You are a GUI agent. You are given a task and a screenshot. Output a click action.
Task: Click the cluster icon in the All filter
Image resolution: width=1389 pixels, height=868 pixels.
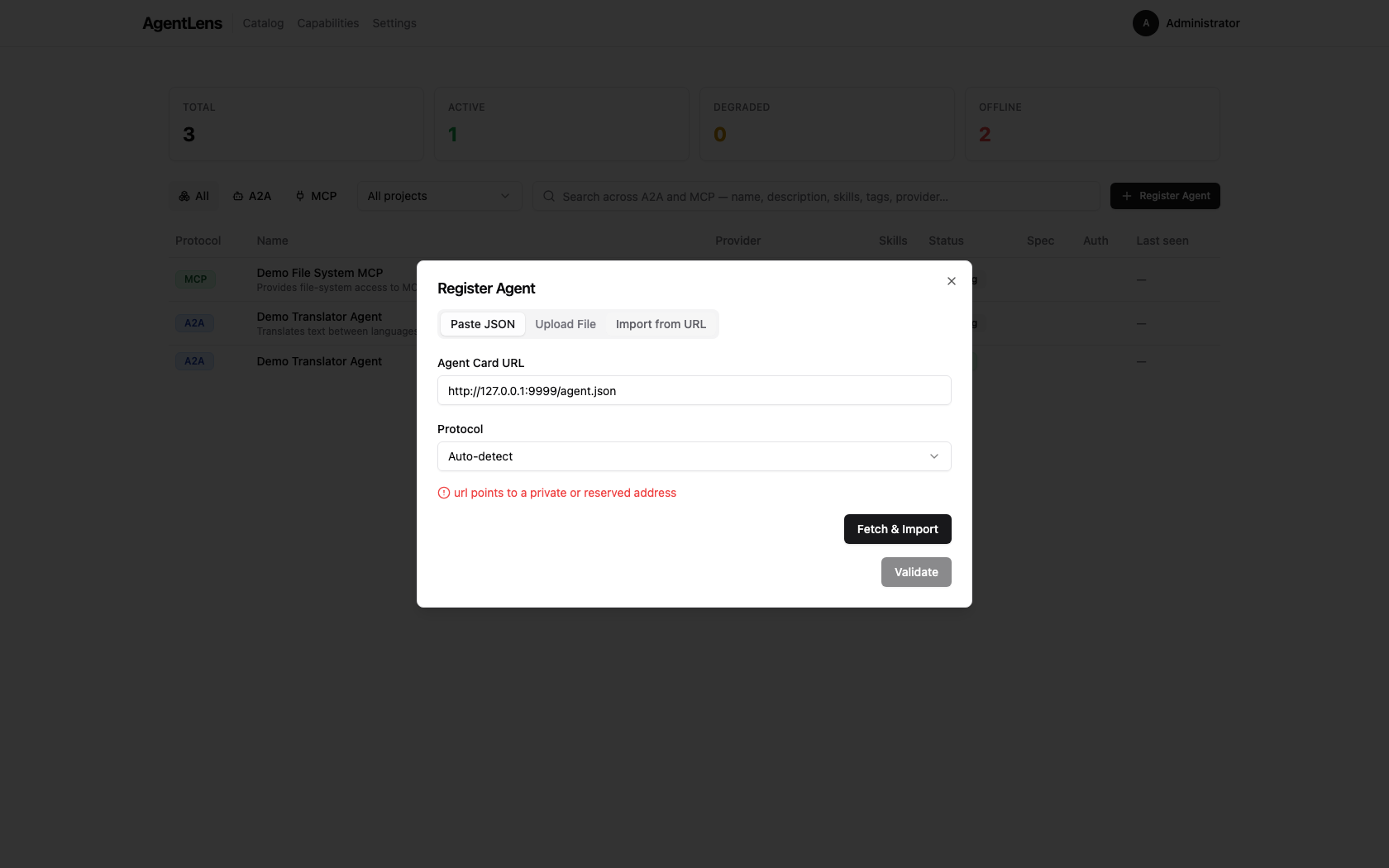184,196
